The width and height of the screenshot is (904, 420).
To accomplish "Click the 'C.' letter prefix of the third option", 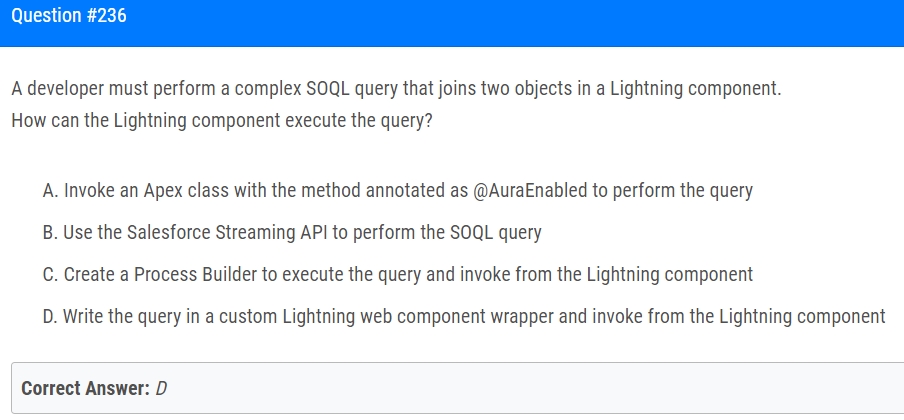I will click(51, 275).
